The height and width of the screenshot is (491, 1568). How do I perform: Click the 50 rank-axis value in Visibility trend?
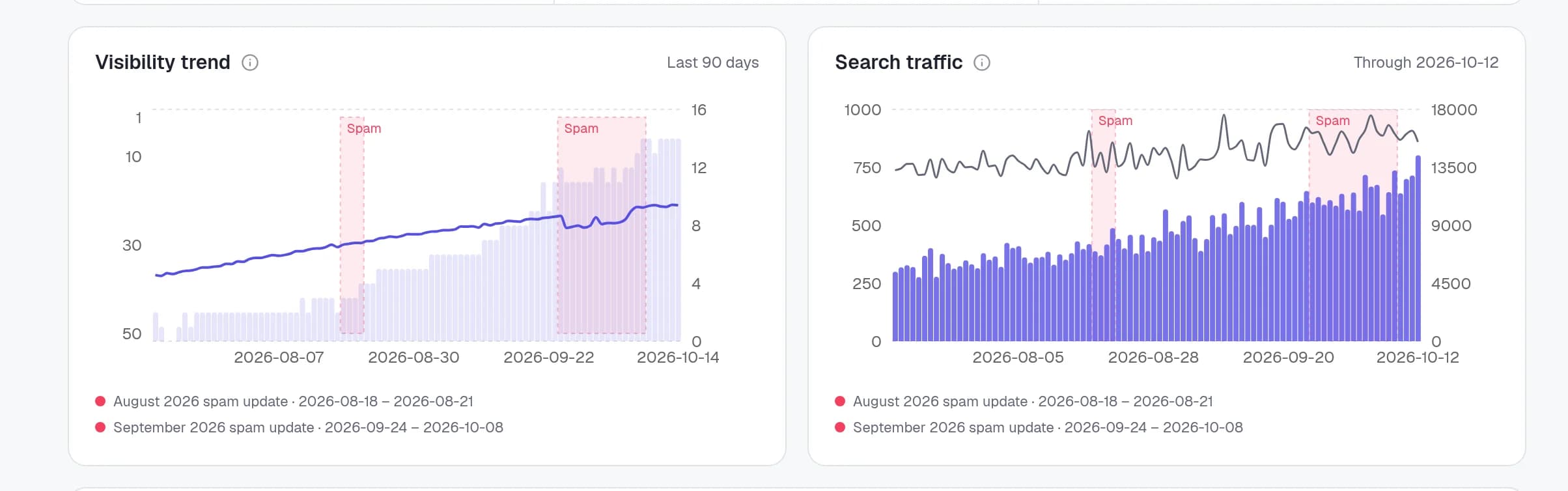point(132,334)
